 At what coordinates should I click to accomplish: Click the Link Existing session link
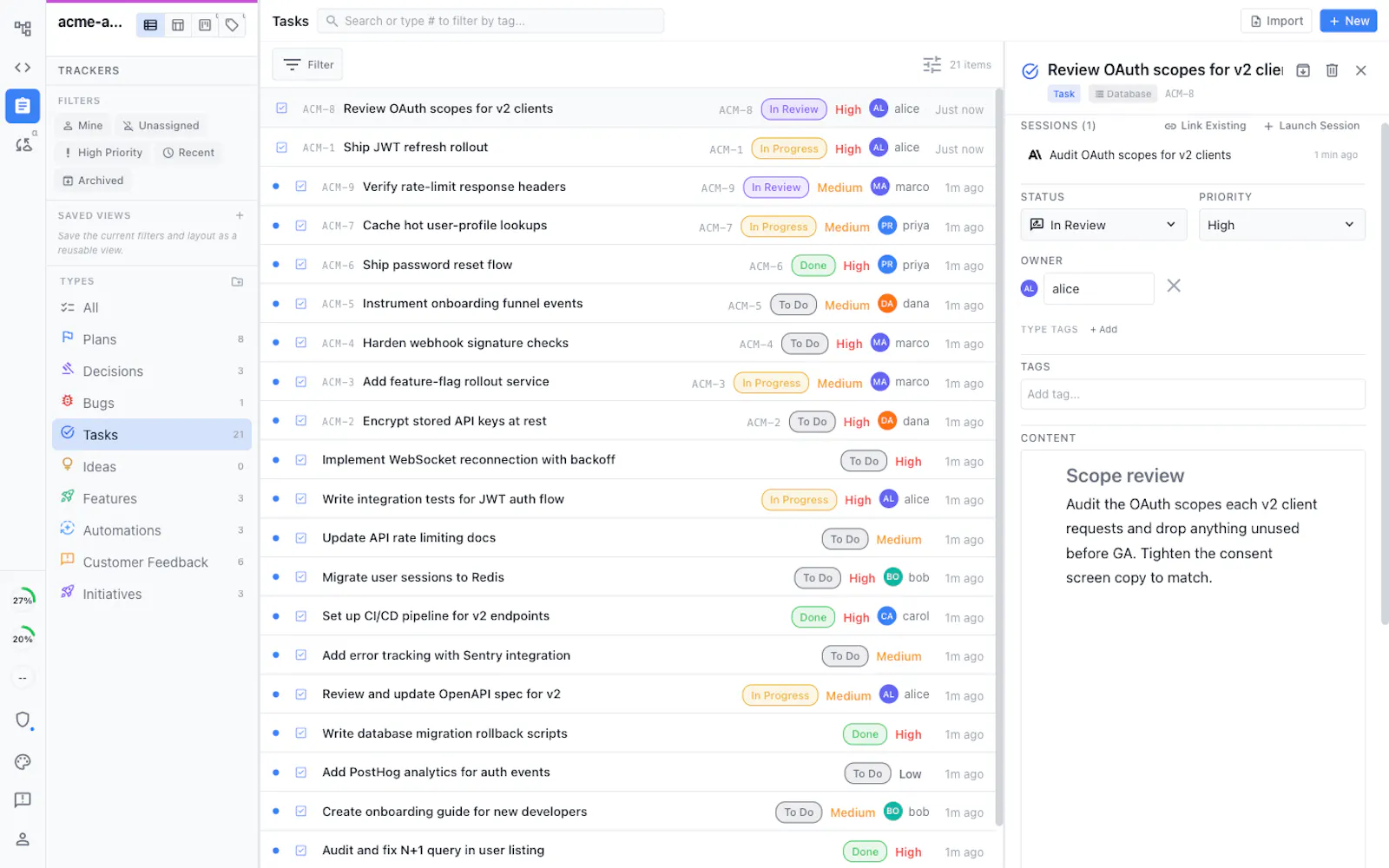tap(1205, 126)
